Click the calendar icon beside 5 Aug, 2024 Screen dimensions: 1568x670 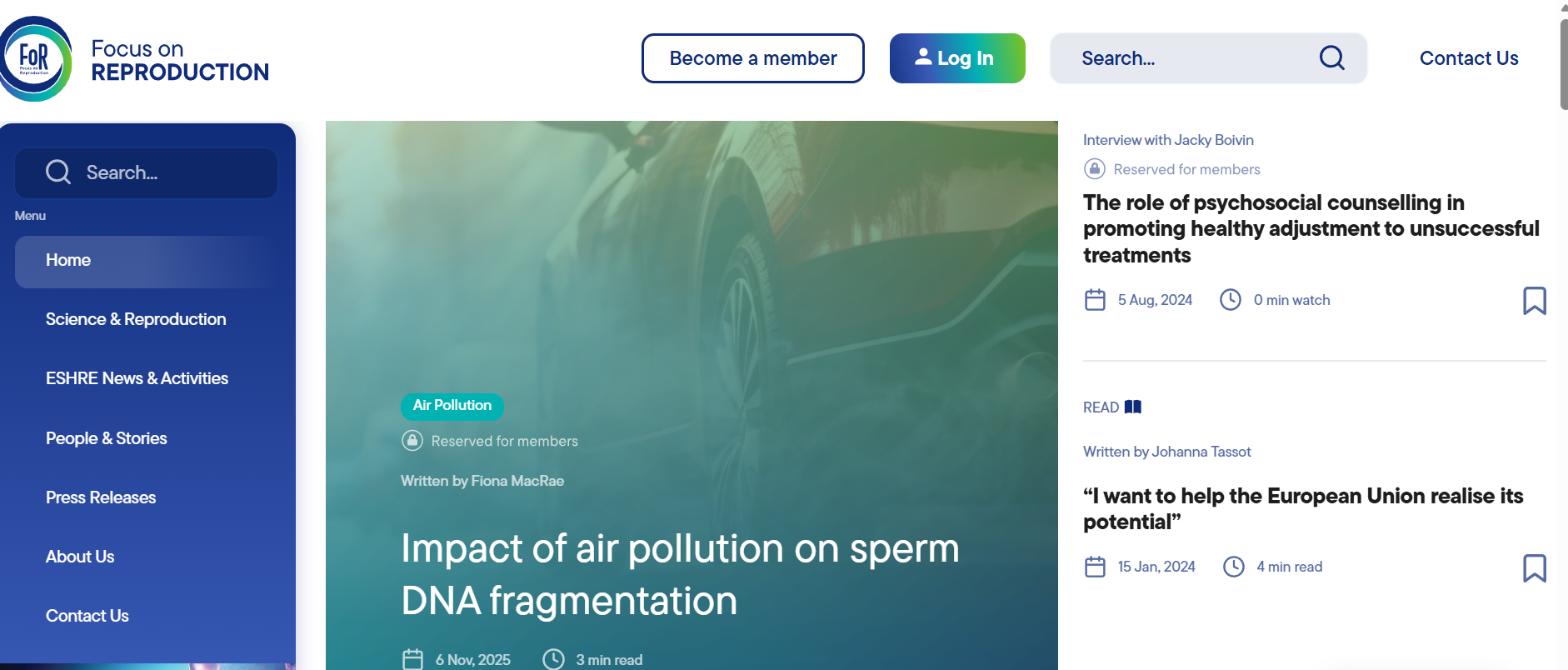click(1095, 300)
